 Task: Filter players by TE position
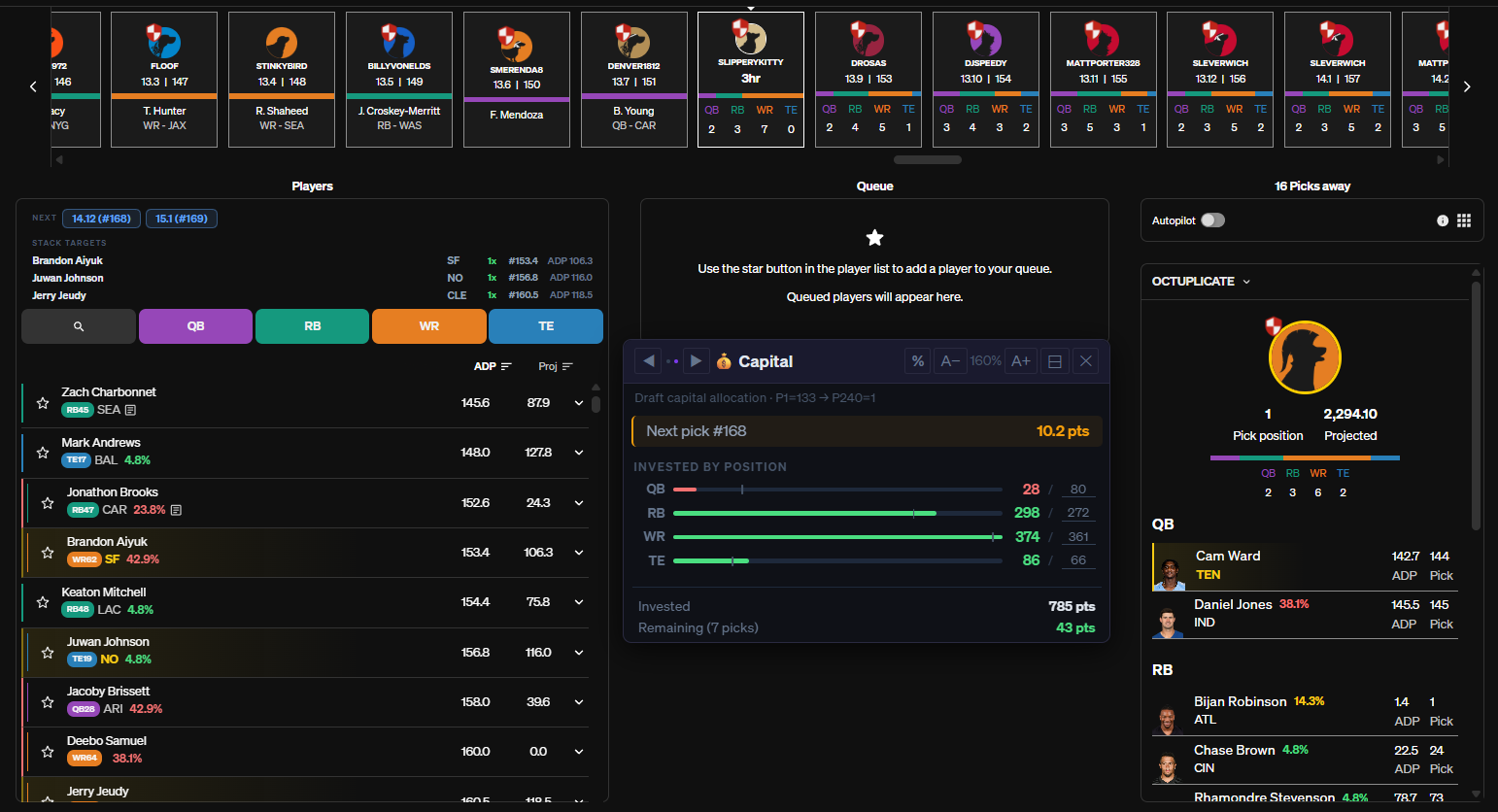(546, 326)
